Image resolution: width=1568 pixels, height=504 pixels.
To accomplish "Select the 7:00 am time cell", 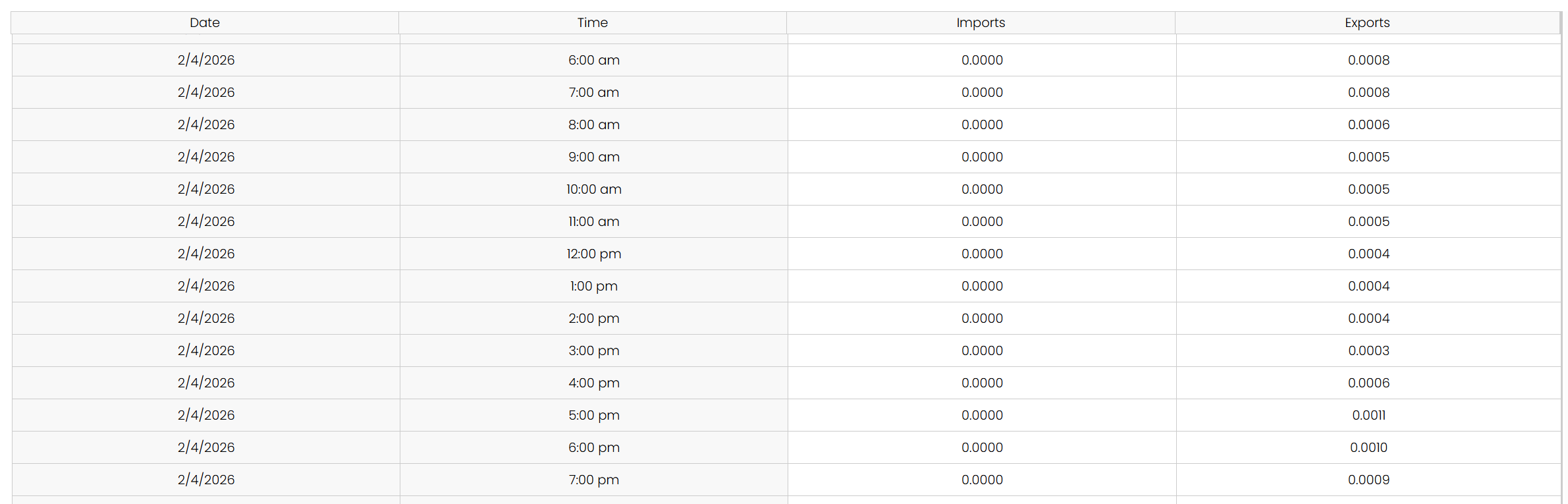I will click(x=593, y=92).
